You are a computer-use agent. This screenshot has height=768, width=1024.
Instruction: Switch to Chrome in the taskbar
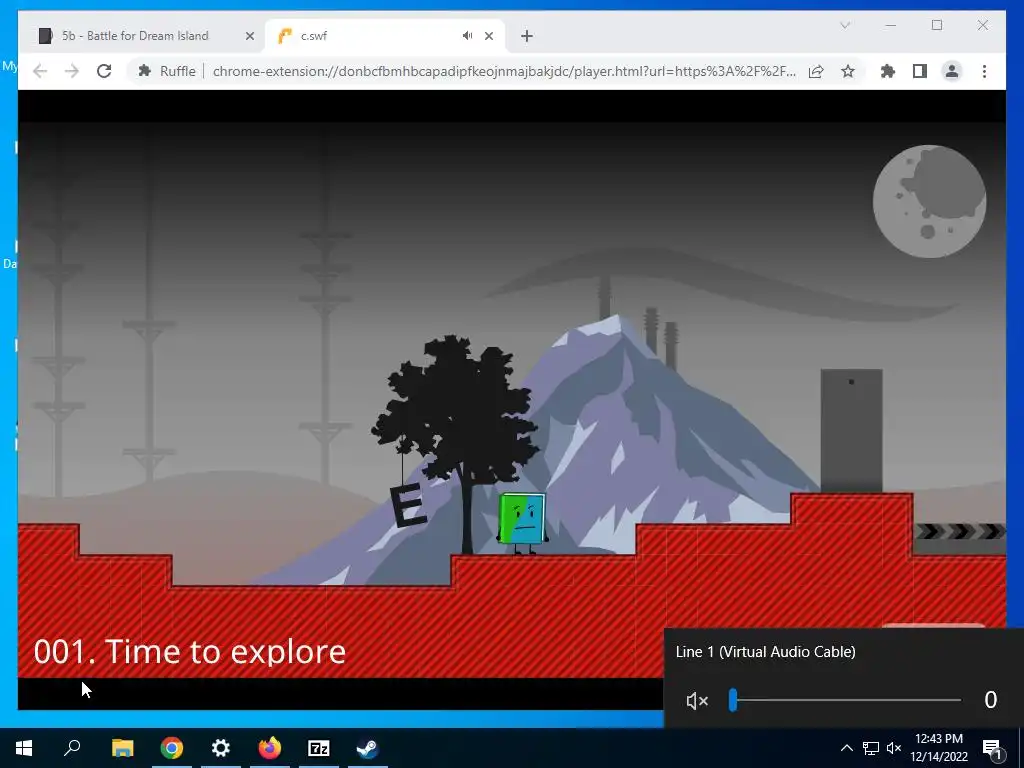tap(172, 748)
